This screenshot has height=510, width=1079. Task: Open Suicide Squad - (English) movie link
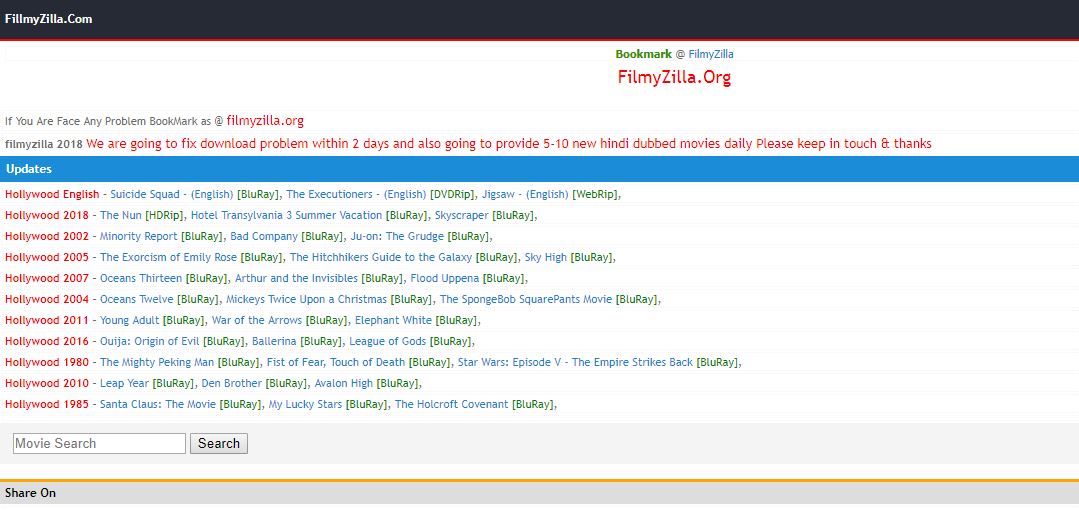click(x=172, y=195)
